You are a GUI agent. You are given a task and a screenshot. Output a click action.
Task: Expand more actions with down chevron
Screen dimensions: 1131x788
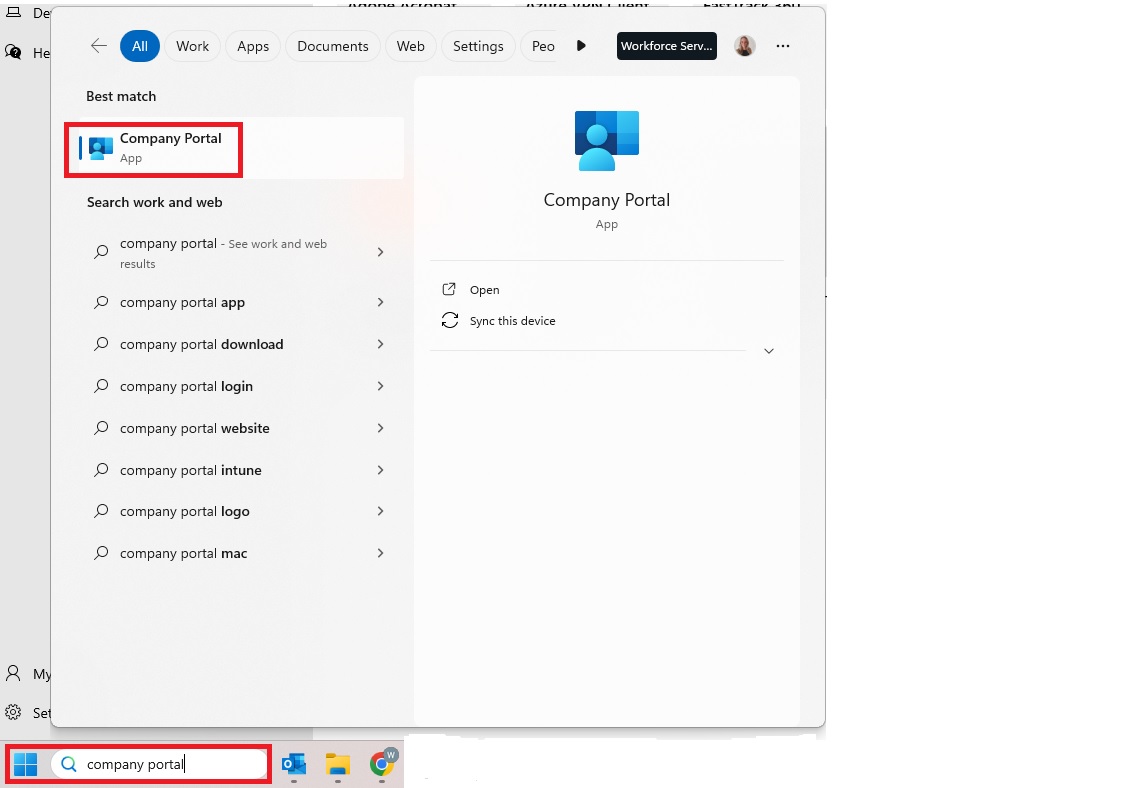point(769,351)
